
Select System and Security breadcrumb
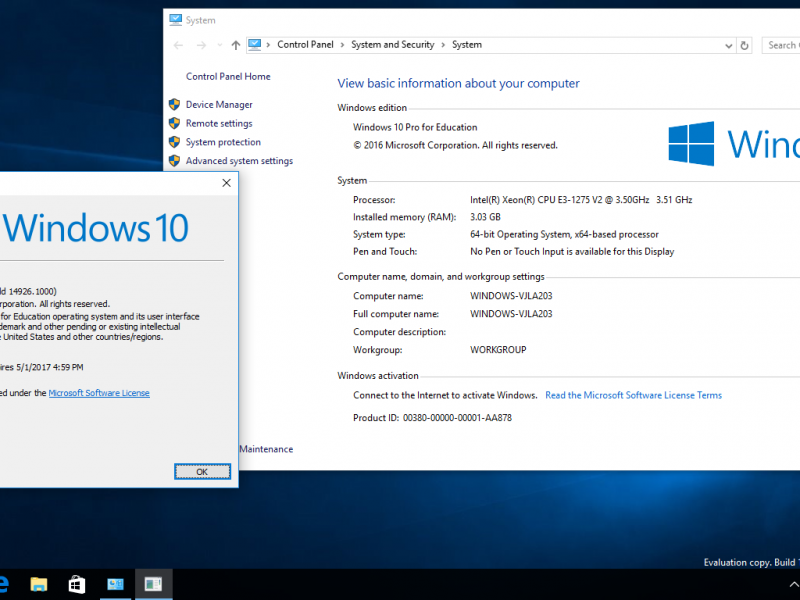point(392,45)
